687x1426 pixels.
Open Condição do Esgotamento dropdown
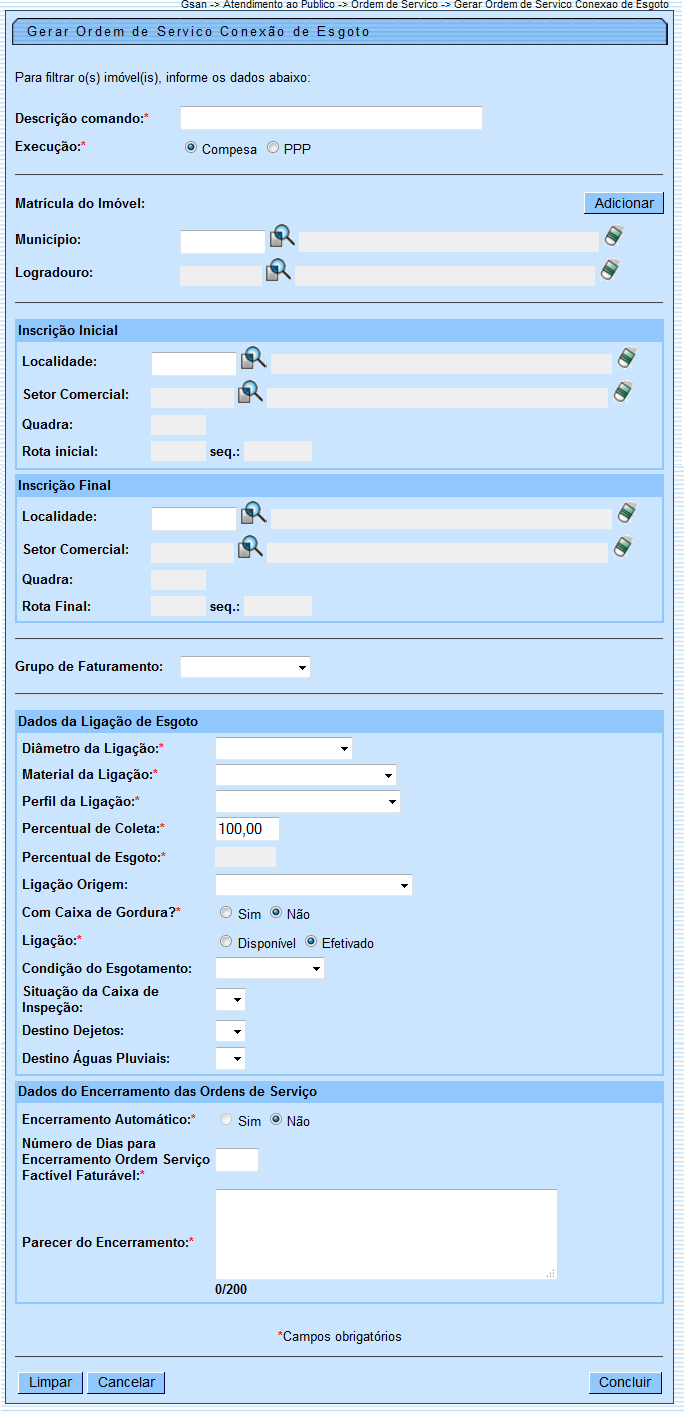click(270, 968)
